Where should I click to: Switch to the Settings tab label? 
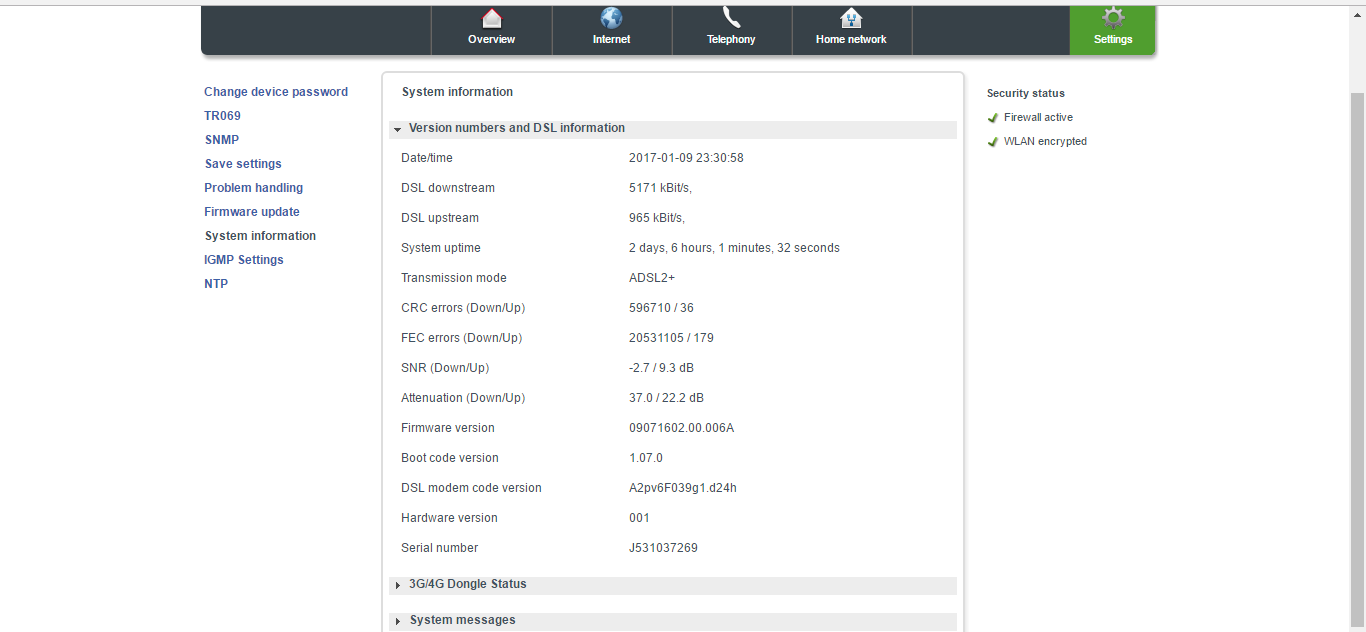click(x=1113, y=40)
